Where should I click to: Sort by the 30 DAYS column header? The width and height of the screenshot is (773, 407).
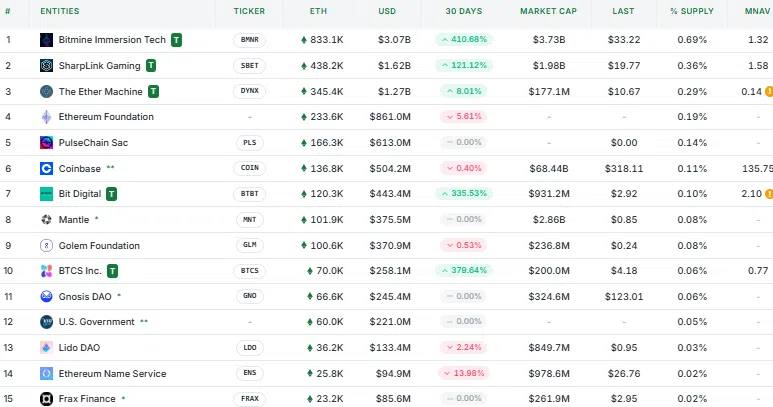click(464, 11)
